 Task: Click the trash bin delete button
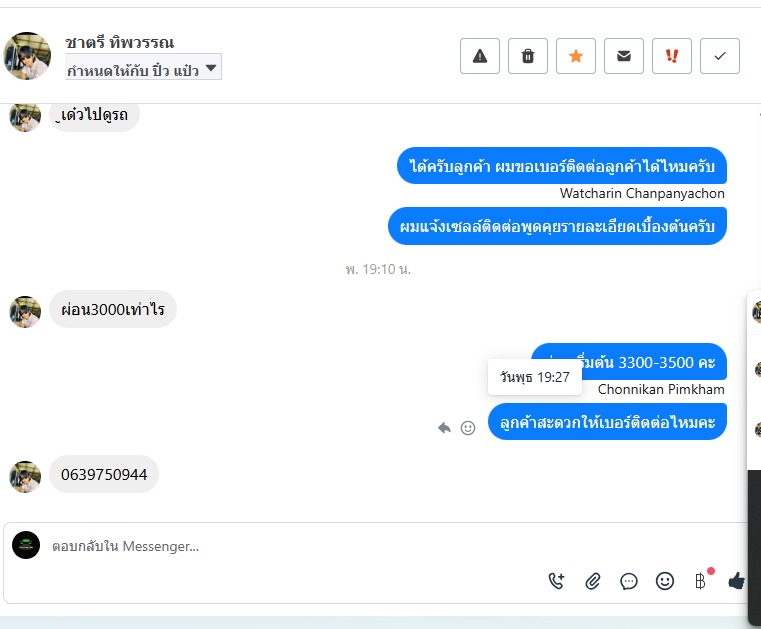528,56
